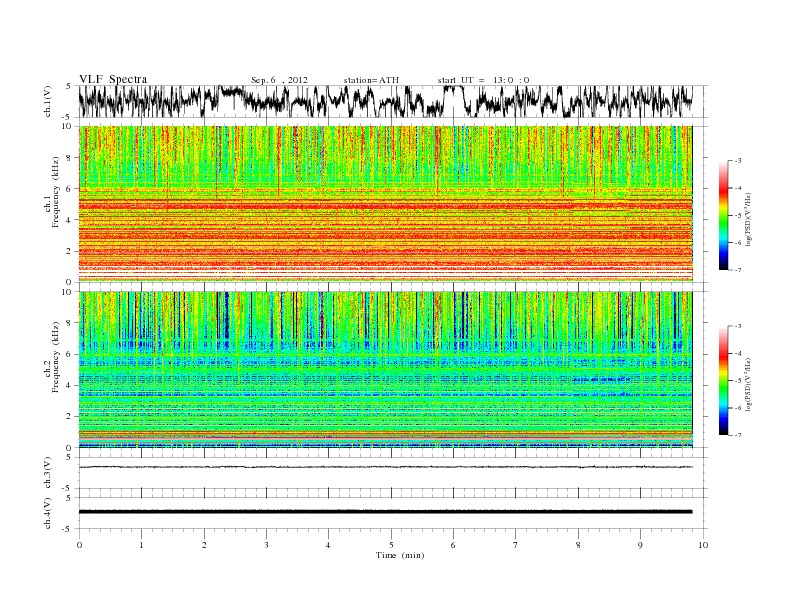
Task: Click time axis tick label '6'
Action: [453, 545]
